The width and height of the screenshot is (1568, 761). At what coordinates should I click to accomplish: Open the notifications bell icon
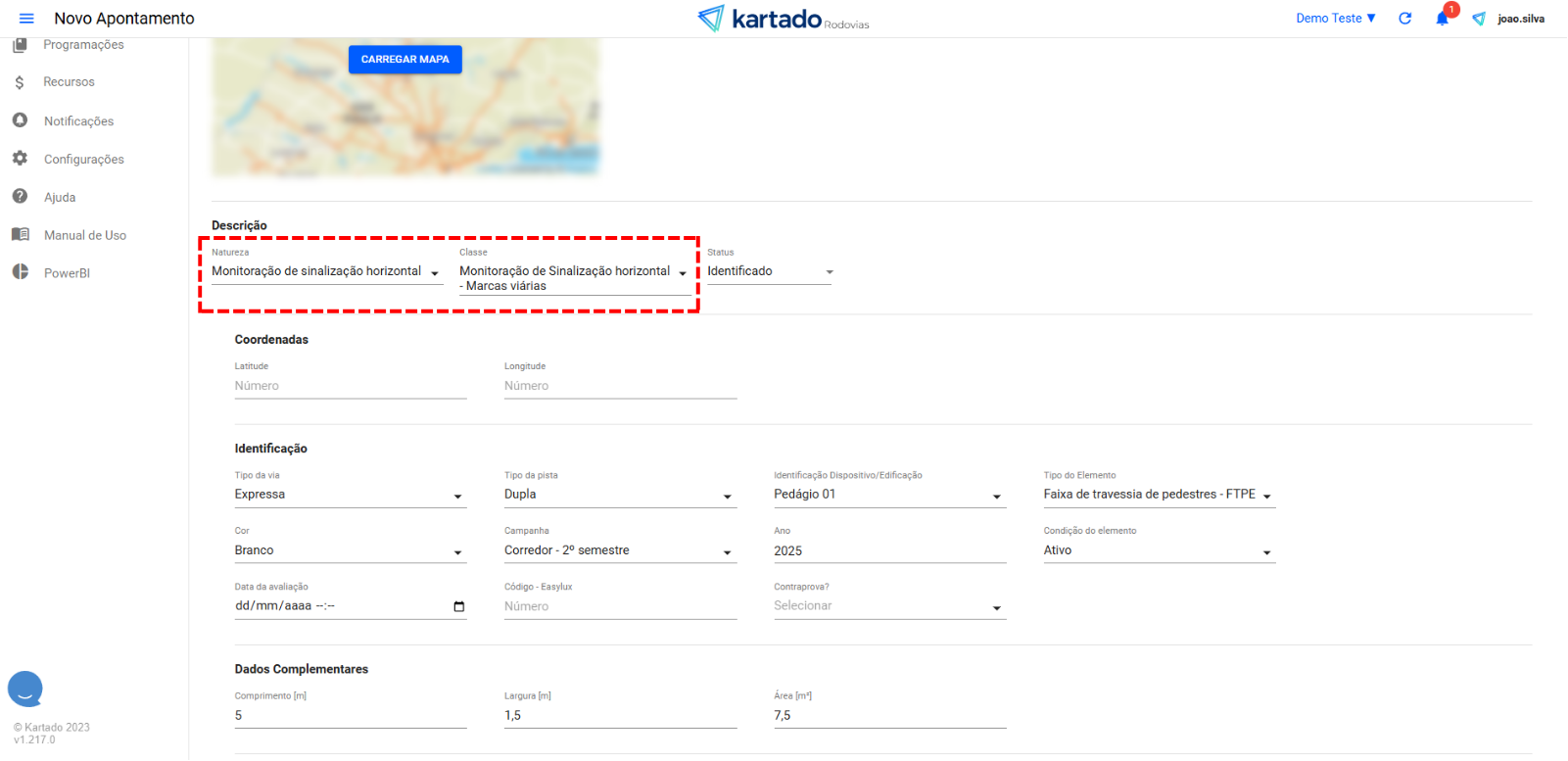(x=1442, y=19)
